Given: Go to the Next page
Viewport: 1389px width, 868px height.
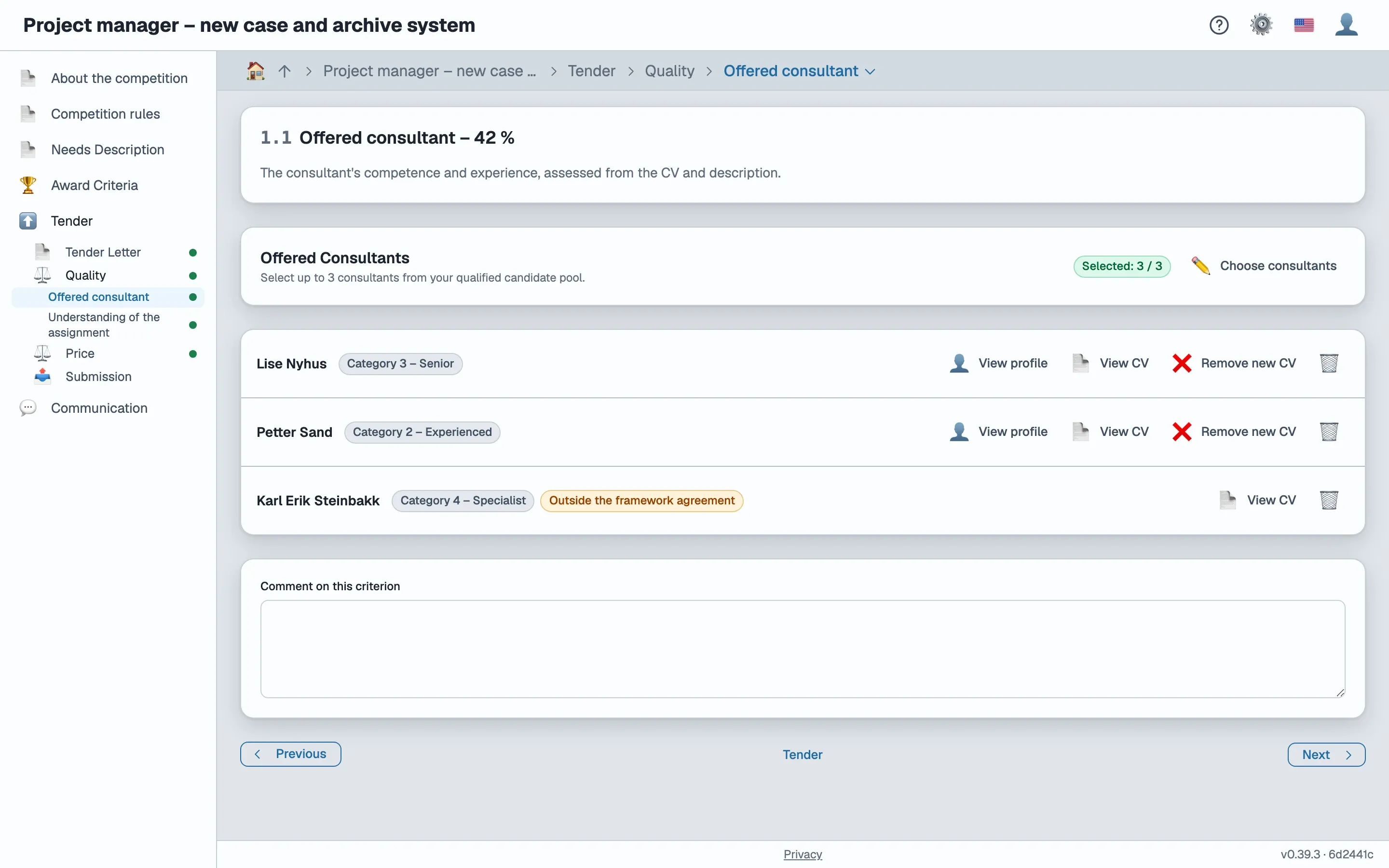Looking at the screenshot, I should click(1326, 754).
